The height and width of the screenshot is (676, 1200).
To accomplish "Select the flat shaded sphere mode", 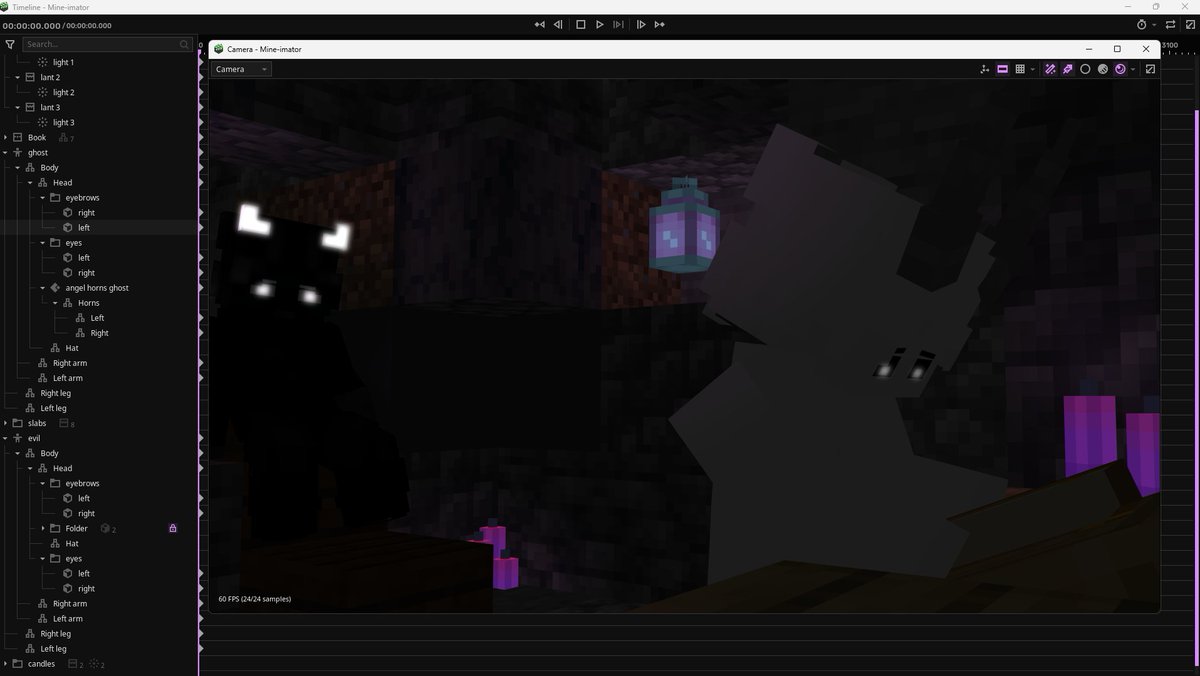I will click(x=1102, y=69).
